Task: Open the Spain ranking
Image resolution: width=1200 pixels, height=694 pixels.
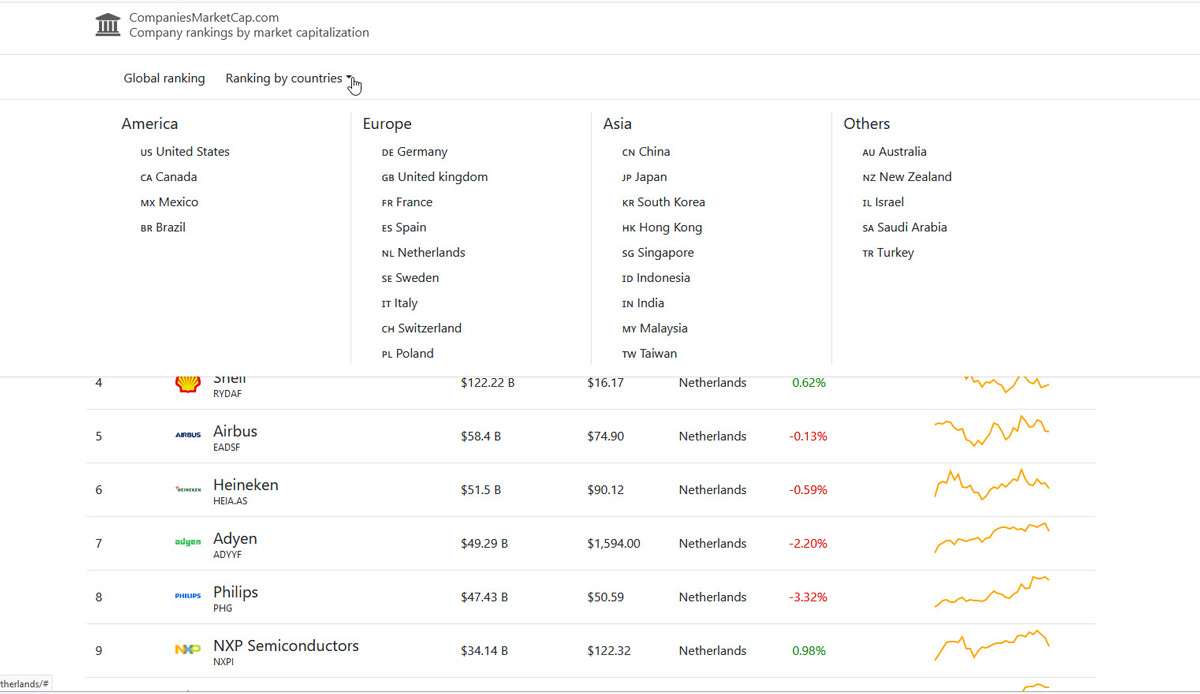Action: coord(404,227)
